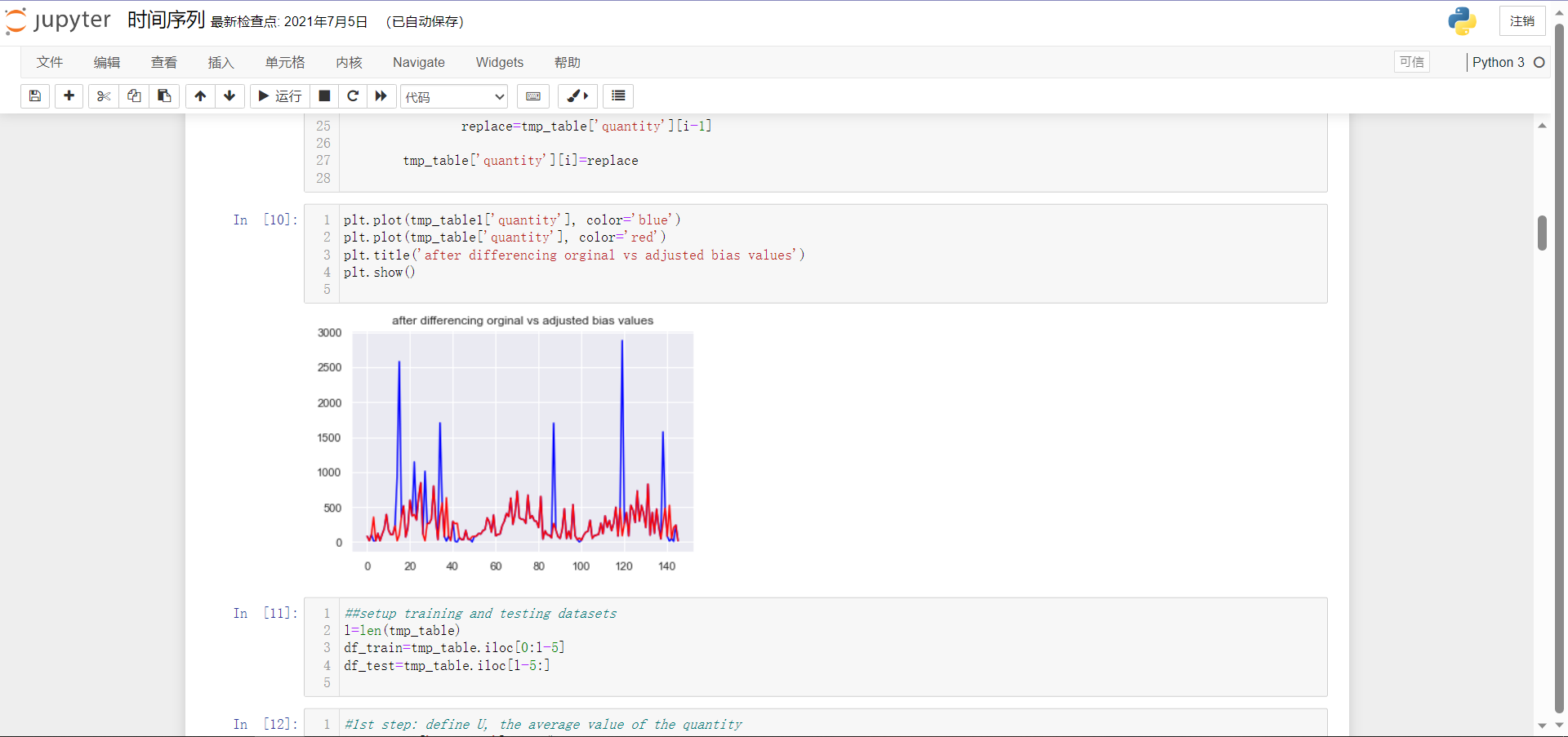The width and height of the screenshot is (1568, 737).
Task: Paste cells below icon
Action: coord(164,96)
